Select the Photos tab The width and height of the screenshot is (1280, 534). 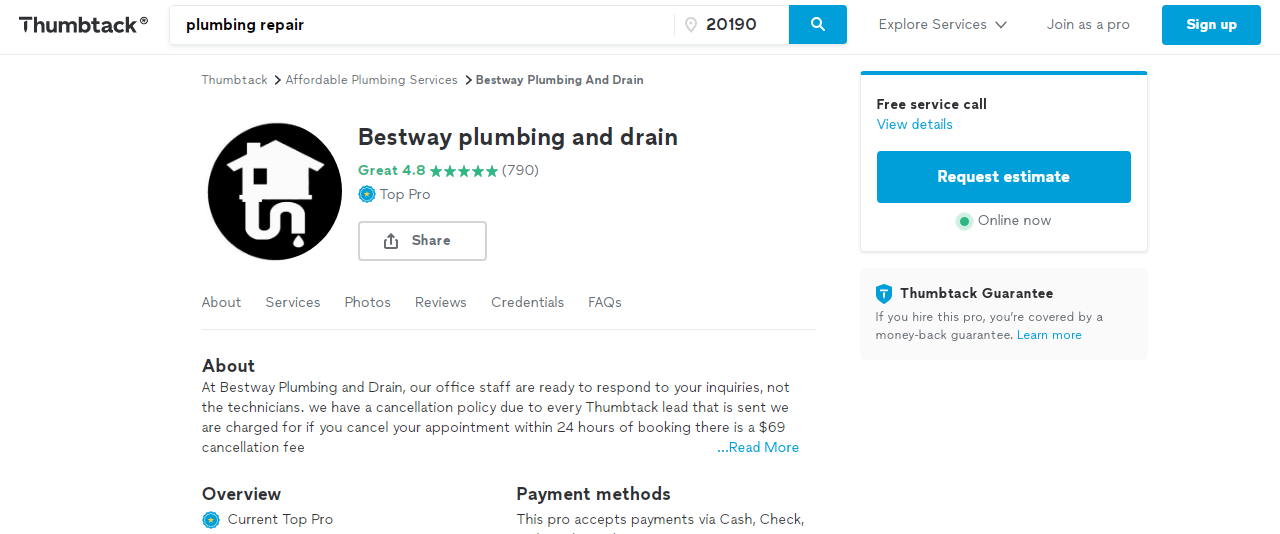(367, 302)
